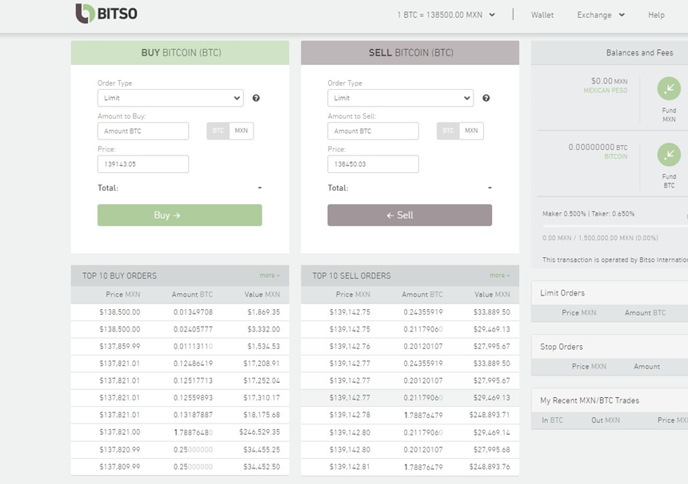Click My Recent MXN/BTC Trades heading
Screen dimensions: 693x484
tap(590, 400)
